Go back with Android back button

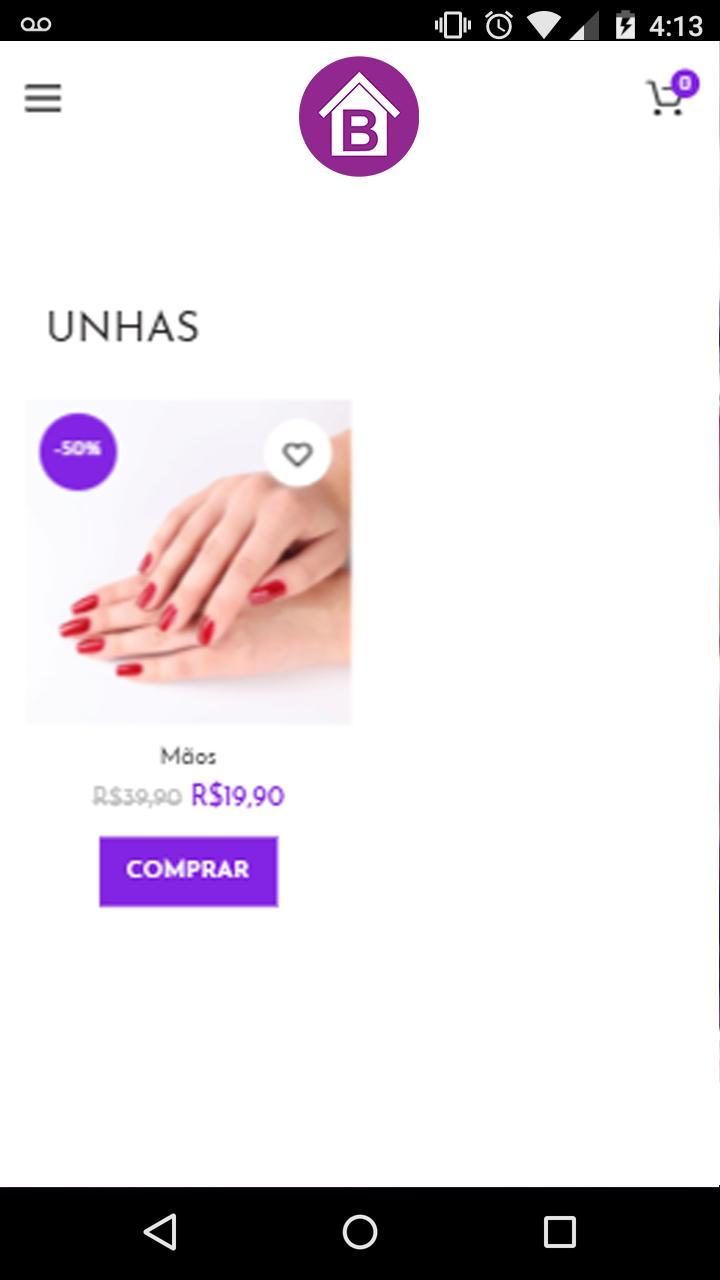[x=160, y=1232]
